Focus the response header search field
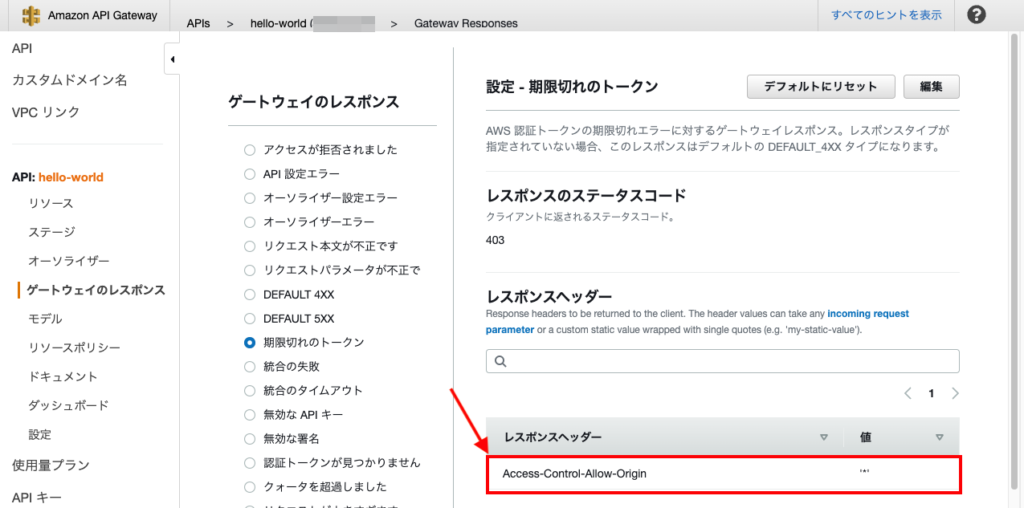 722,361
